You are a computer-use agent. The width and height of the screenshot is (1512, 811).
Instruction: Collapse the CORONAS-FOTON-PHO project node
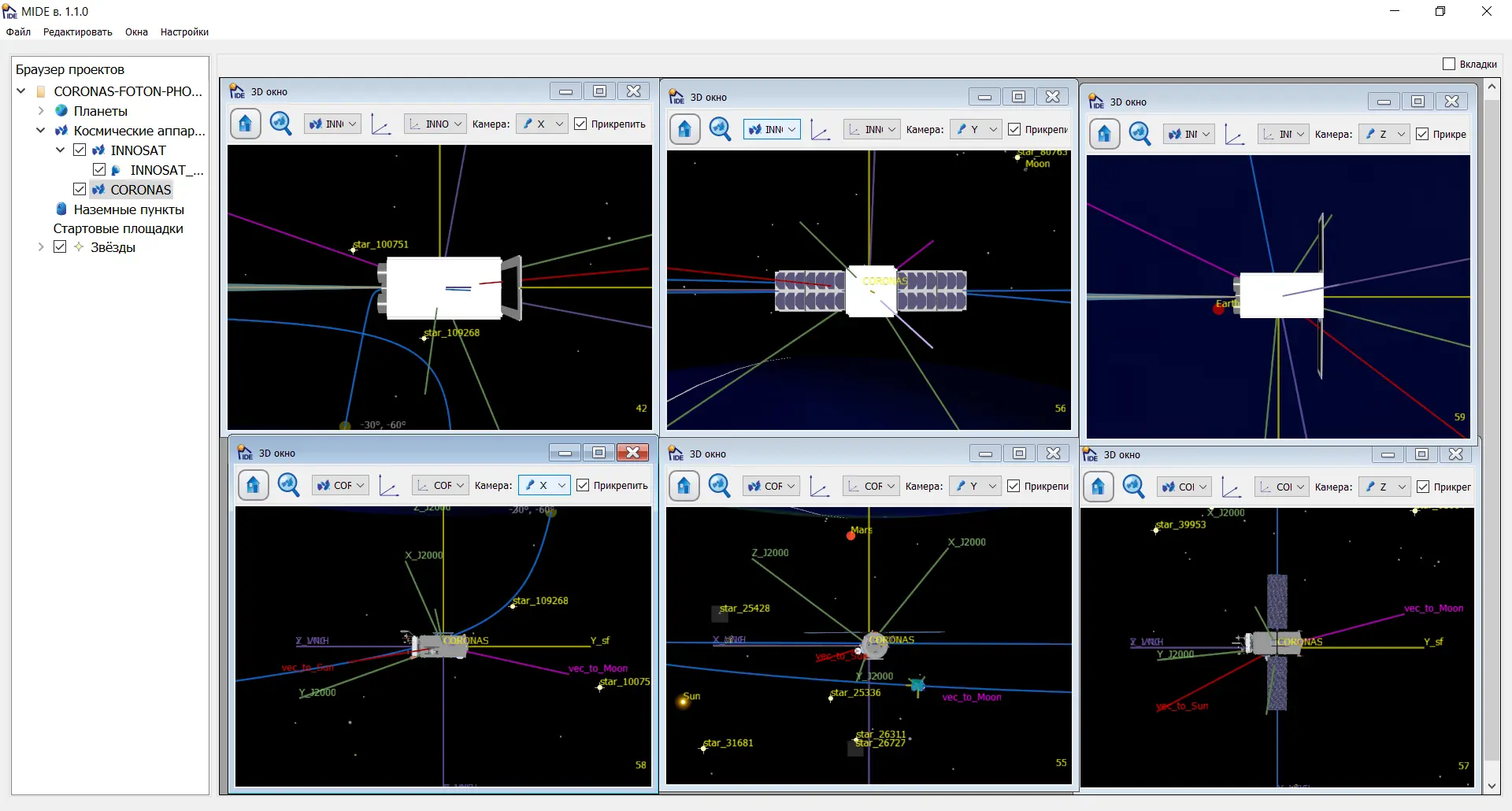[21, 91]
